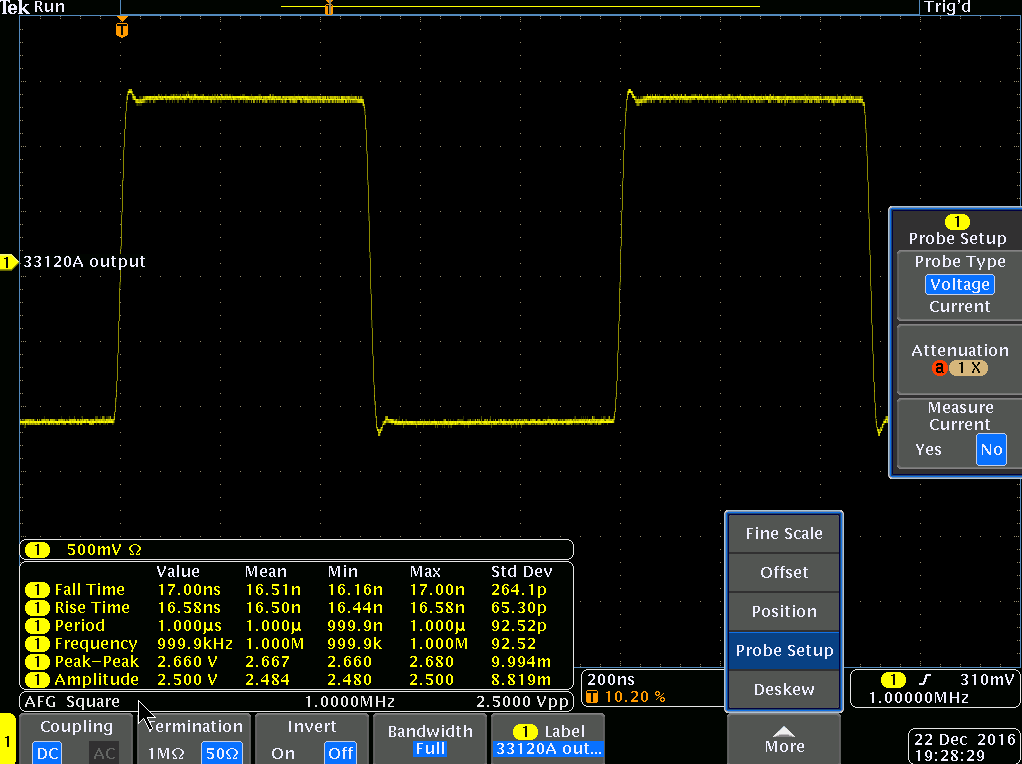Click the 1.00000MHz trigger frequency readout
This screenshot has width=1022, height=764.
(918, 698)
